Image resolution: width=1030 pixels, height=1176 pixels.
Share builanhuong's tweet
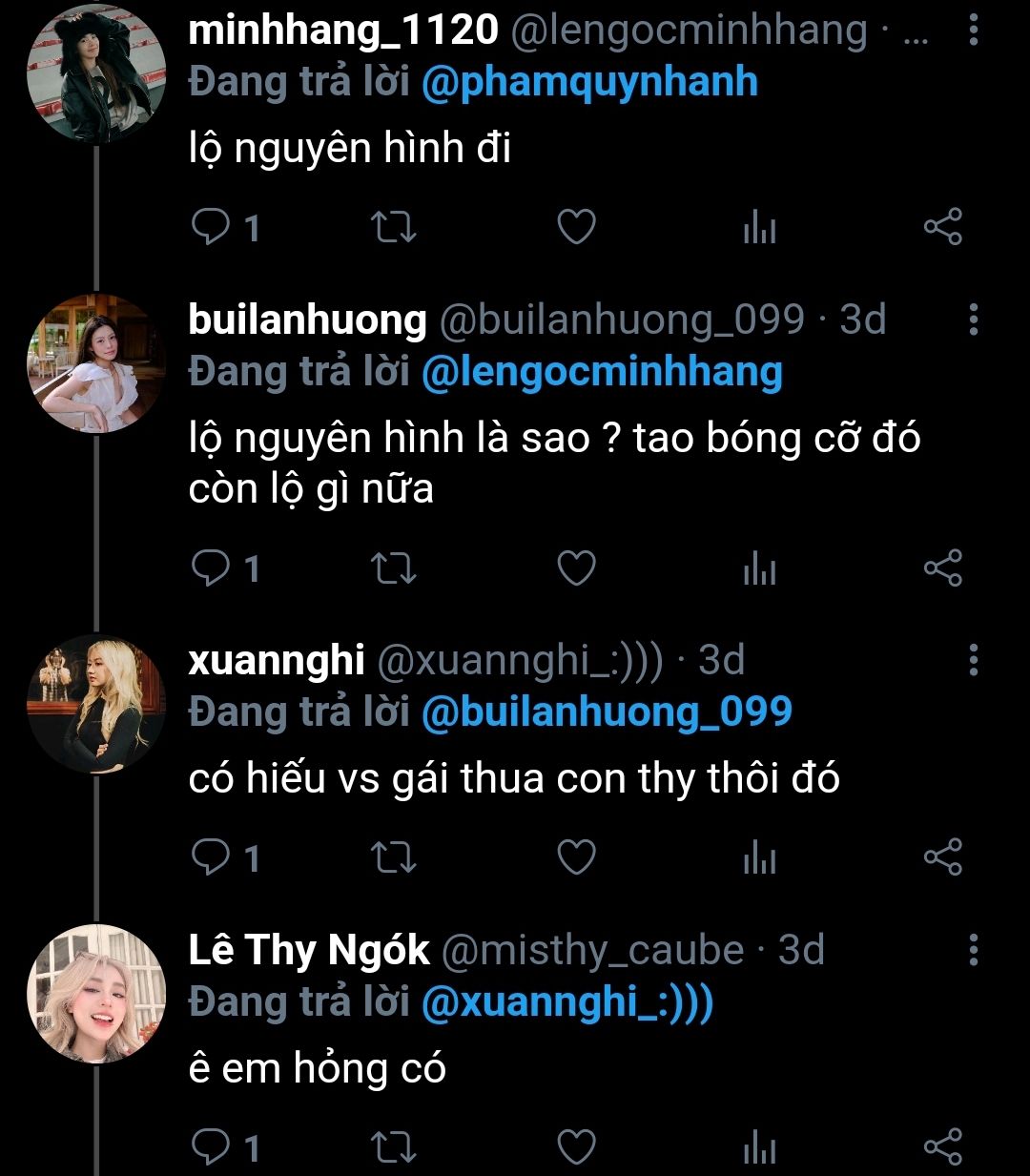tap(943, 569)
